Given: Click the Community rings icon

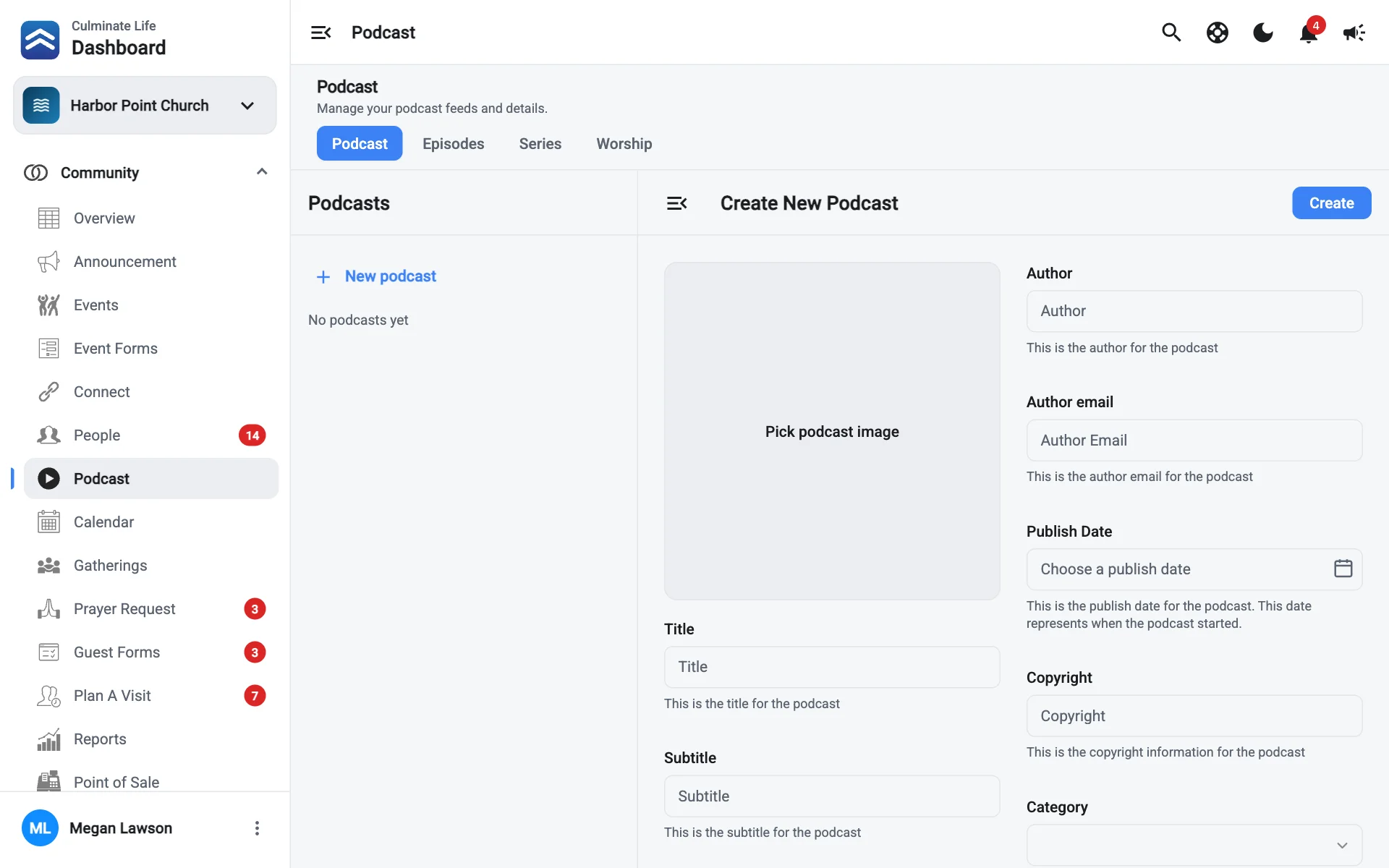Looking at the screenshot, I should click(35, 173).
